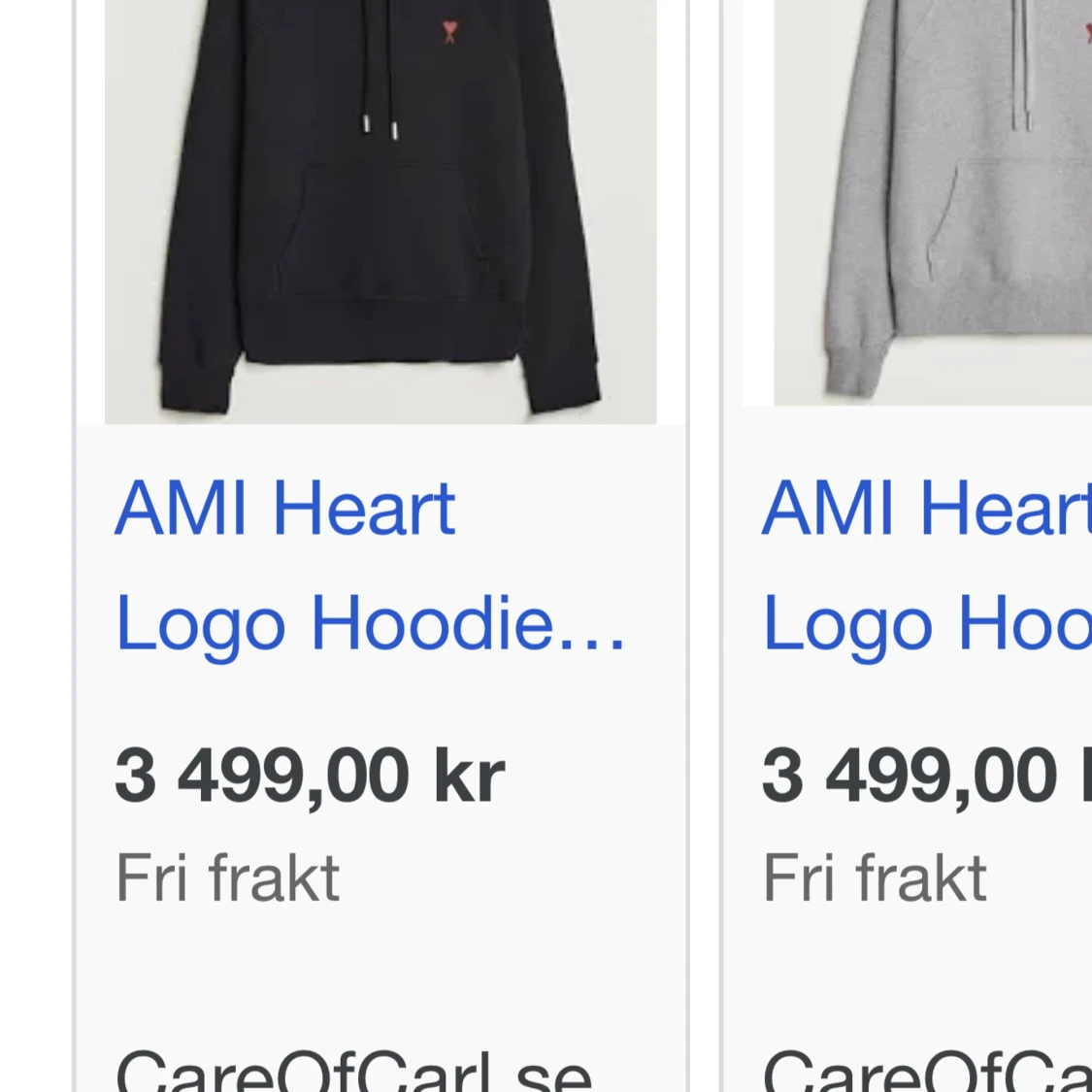The height and width of the screenshot is (1092, 1092).
Task: Open the gray AMI hoodie product photo
Action: coord(933,202)
